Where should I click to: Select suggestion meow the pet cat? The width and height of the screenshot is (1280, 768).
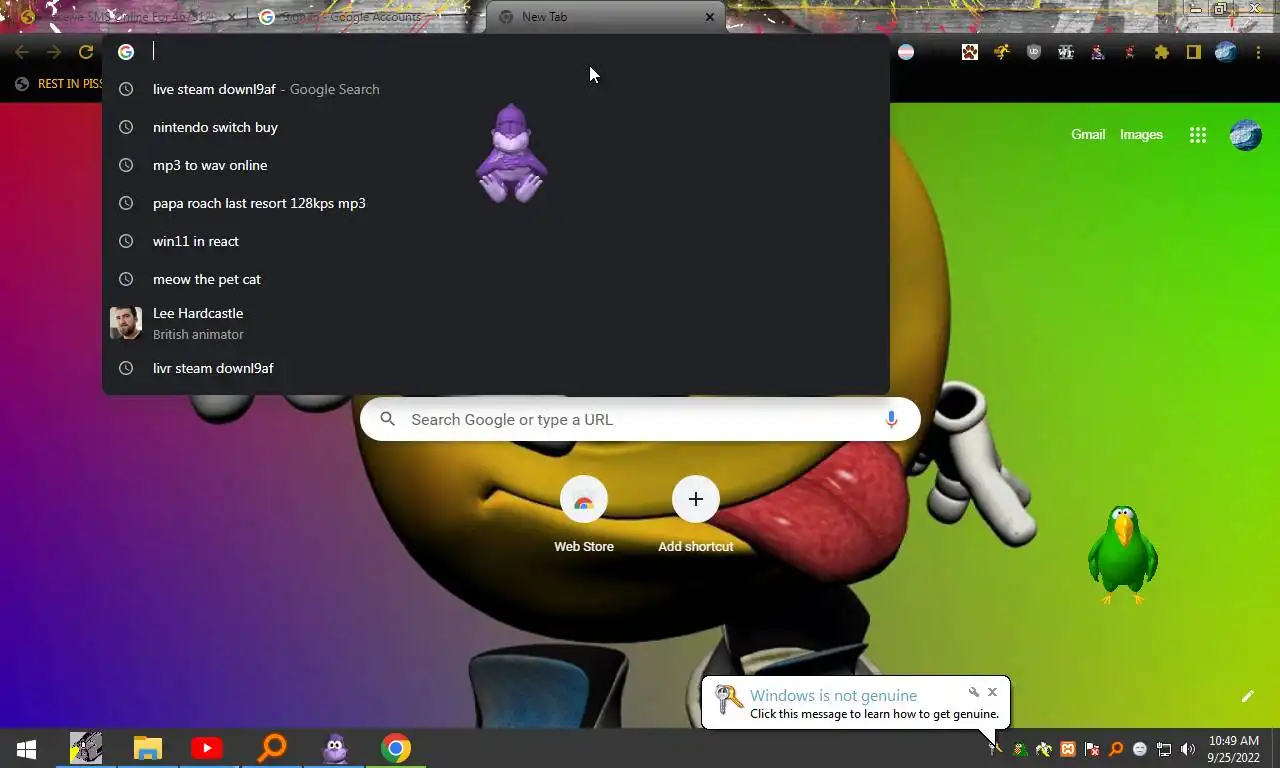pos(496,279)
